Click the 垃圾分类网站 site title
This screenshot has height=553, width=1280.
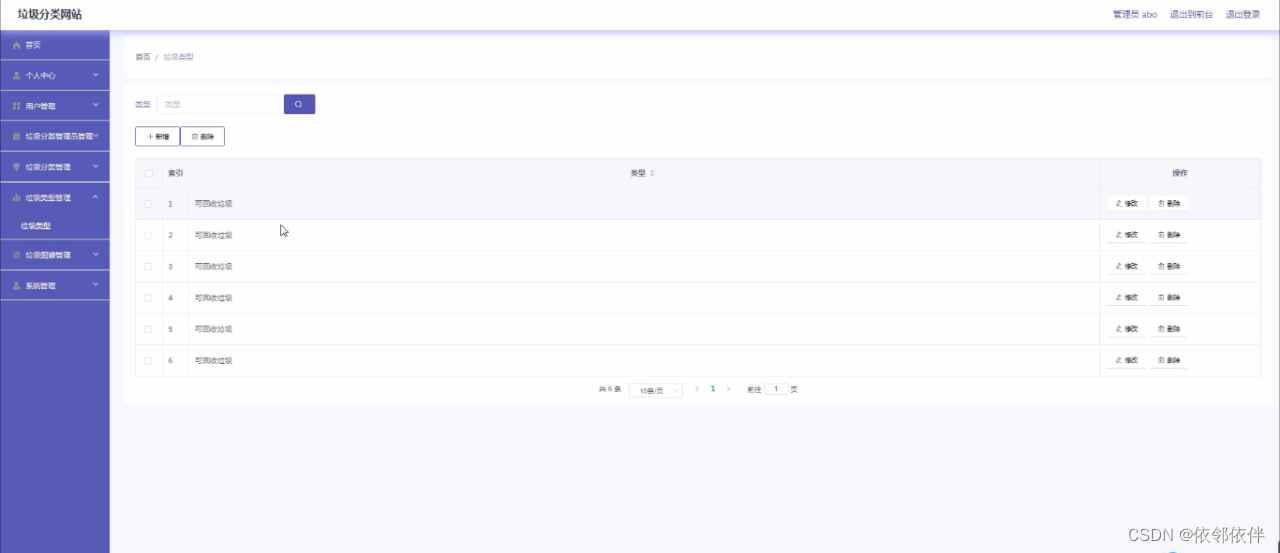pos(50,14)
